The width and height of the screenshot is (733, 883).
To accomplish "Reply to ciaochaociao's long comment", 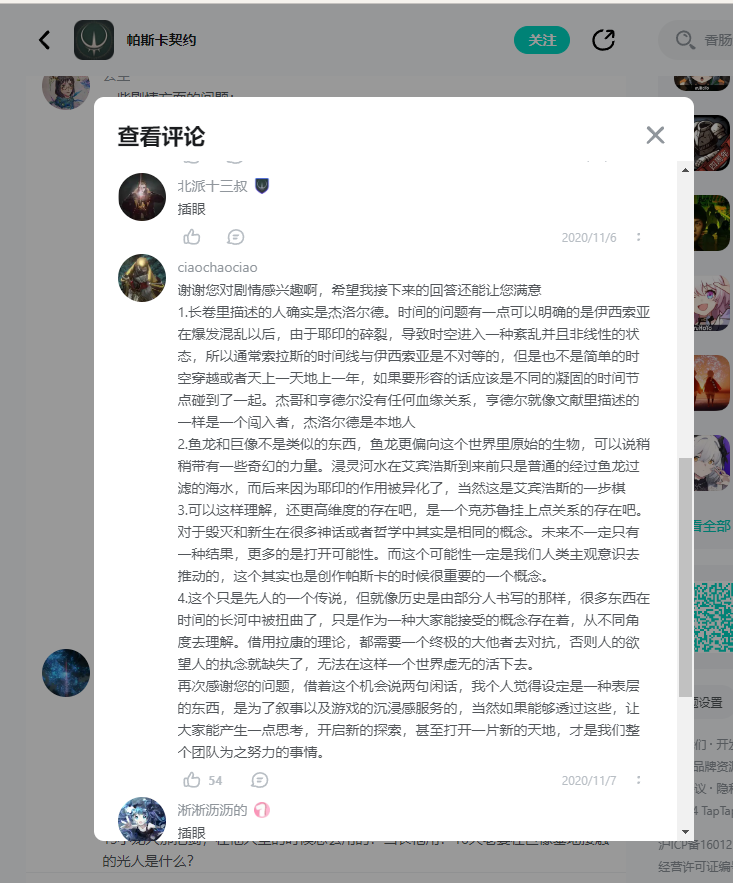I will [260, 780].
